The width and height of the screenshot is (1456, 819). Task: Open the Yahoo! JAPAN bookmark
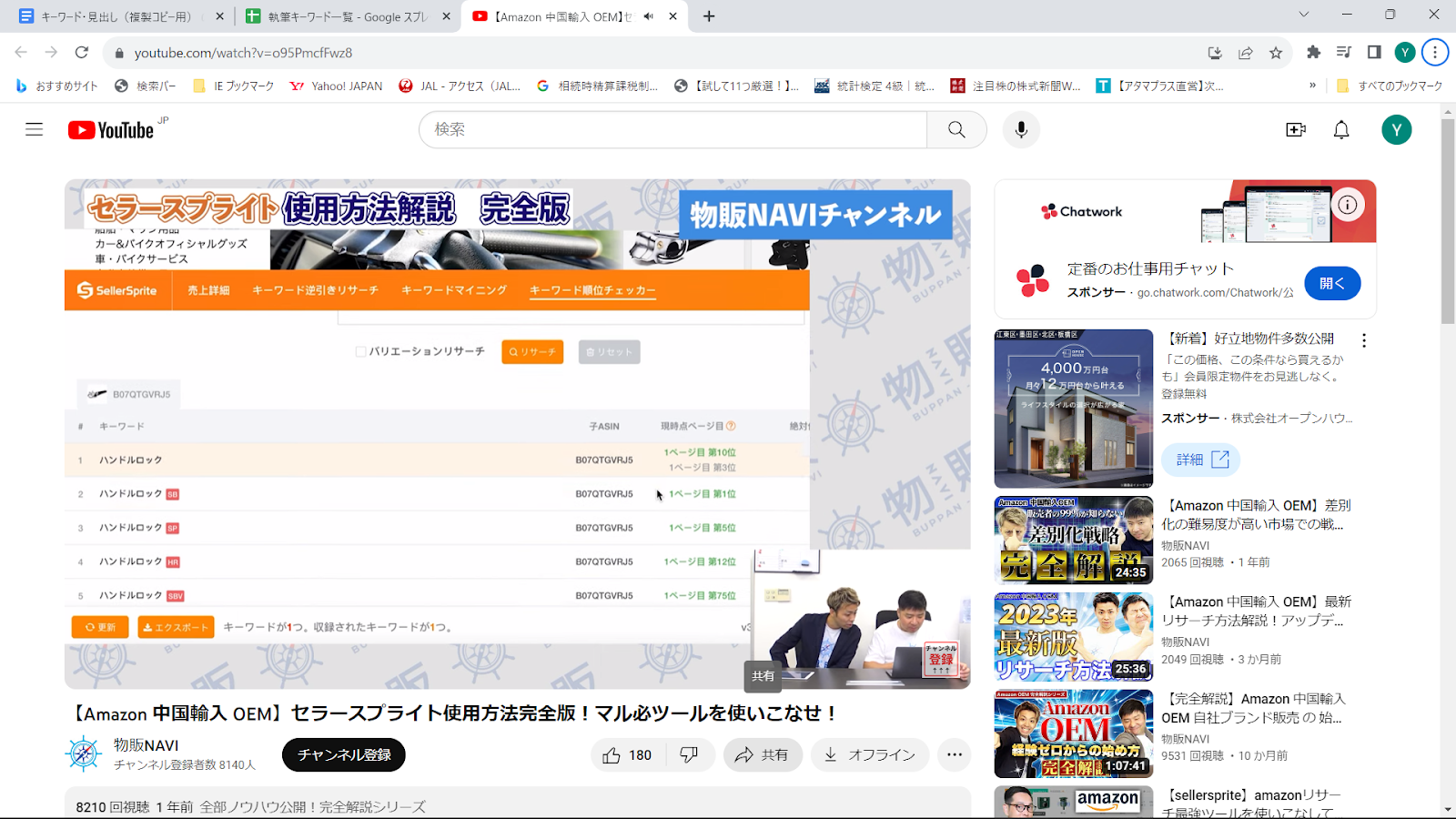click(336, 86)
